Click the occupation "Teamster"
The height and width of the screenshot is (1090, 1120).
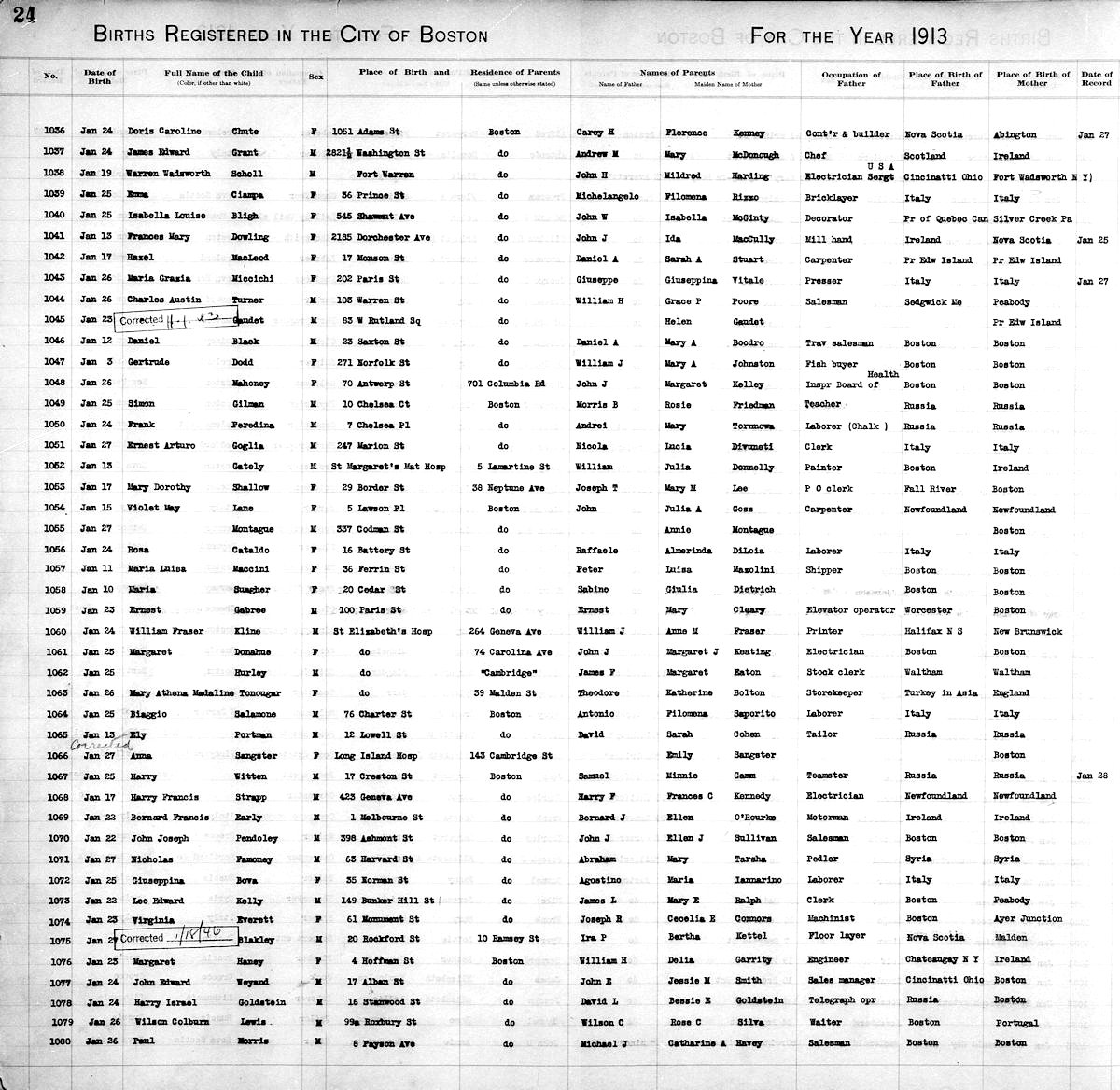click(827, 776)
